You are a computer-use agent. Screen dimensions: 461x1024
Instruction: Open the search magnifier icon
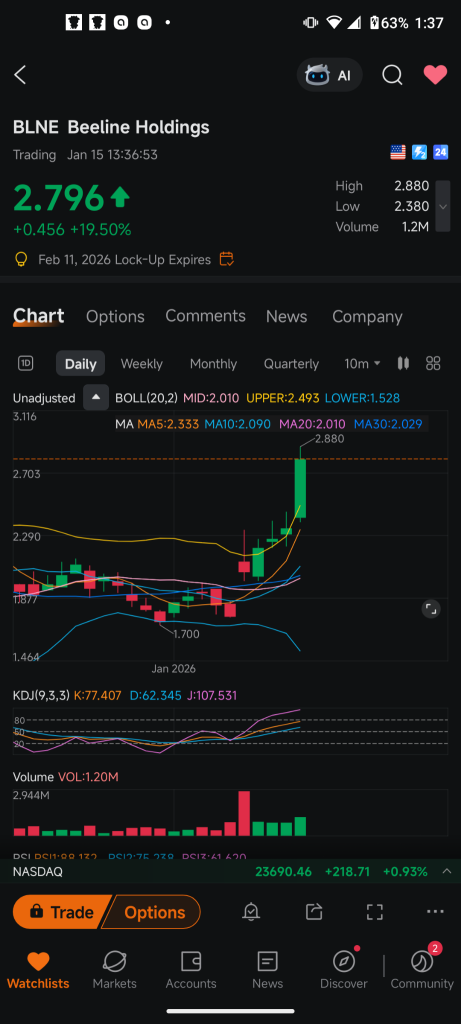point(392,75)
